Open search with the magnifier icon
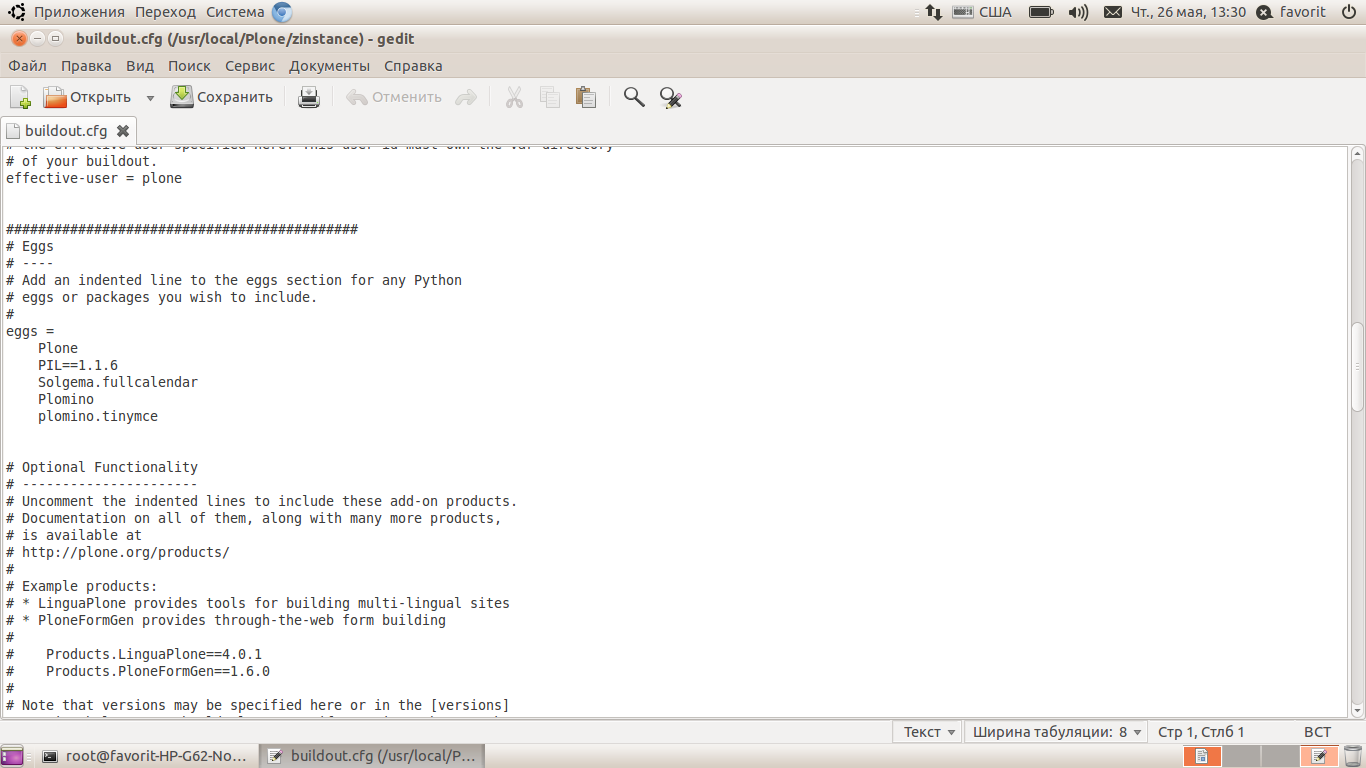This screenshot has height=768, width=1366. [634, 97]
